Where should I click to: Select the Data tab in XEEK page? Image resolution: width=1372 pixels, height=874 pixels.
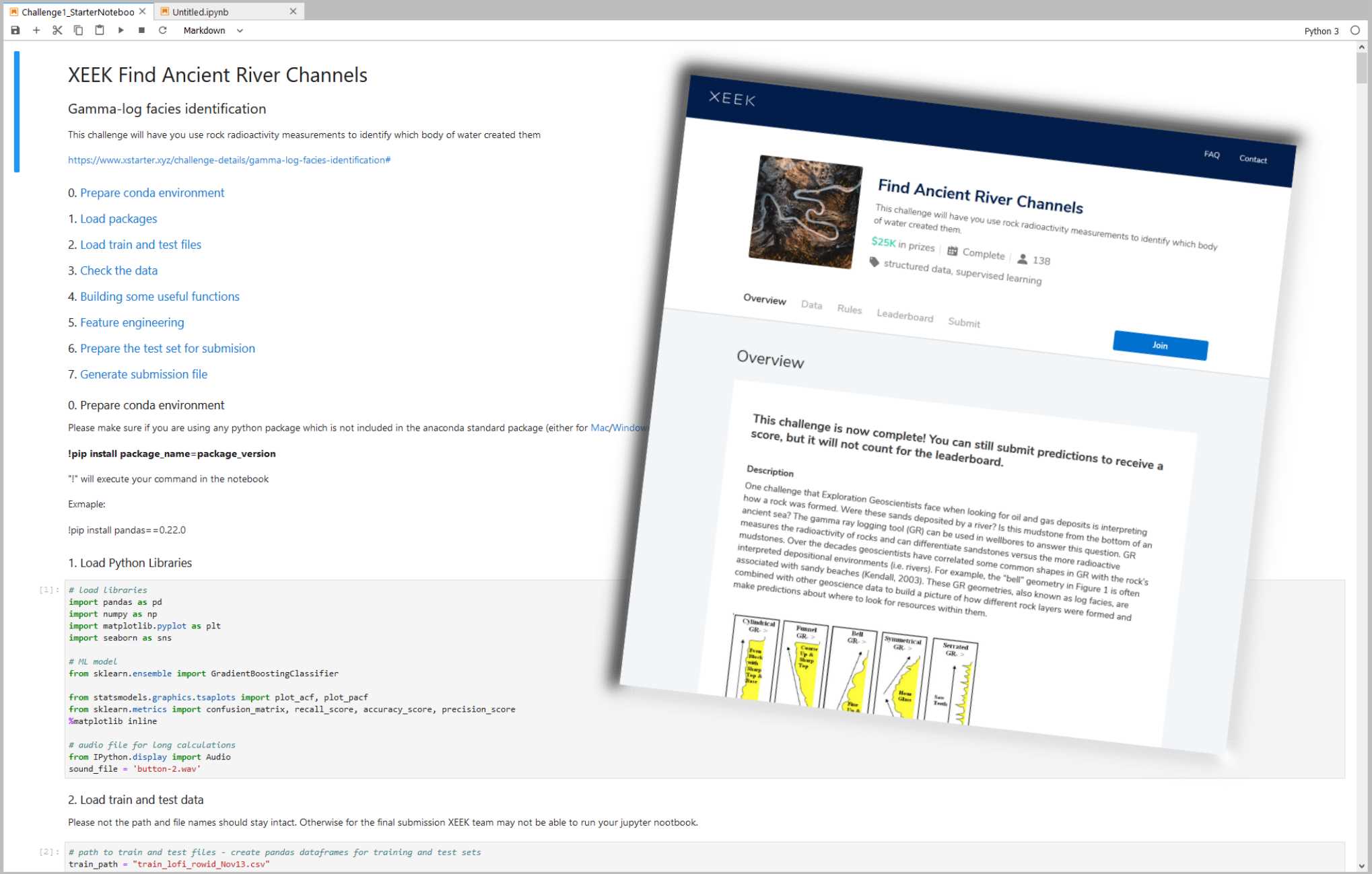point(811,305)
